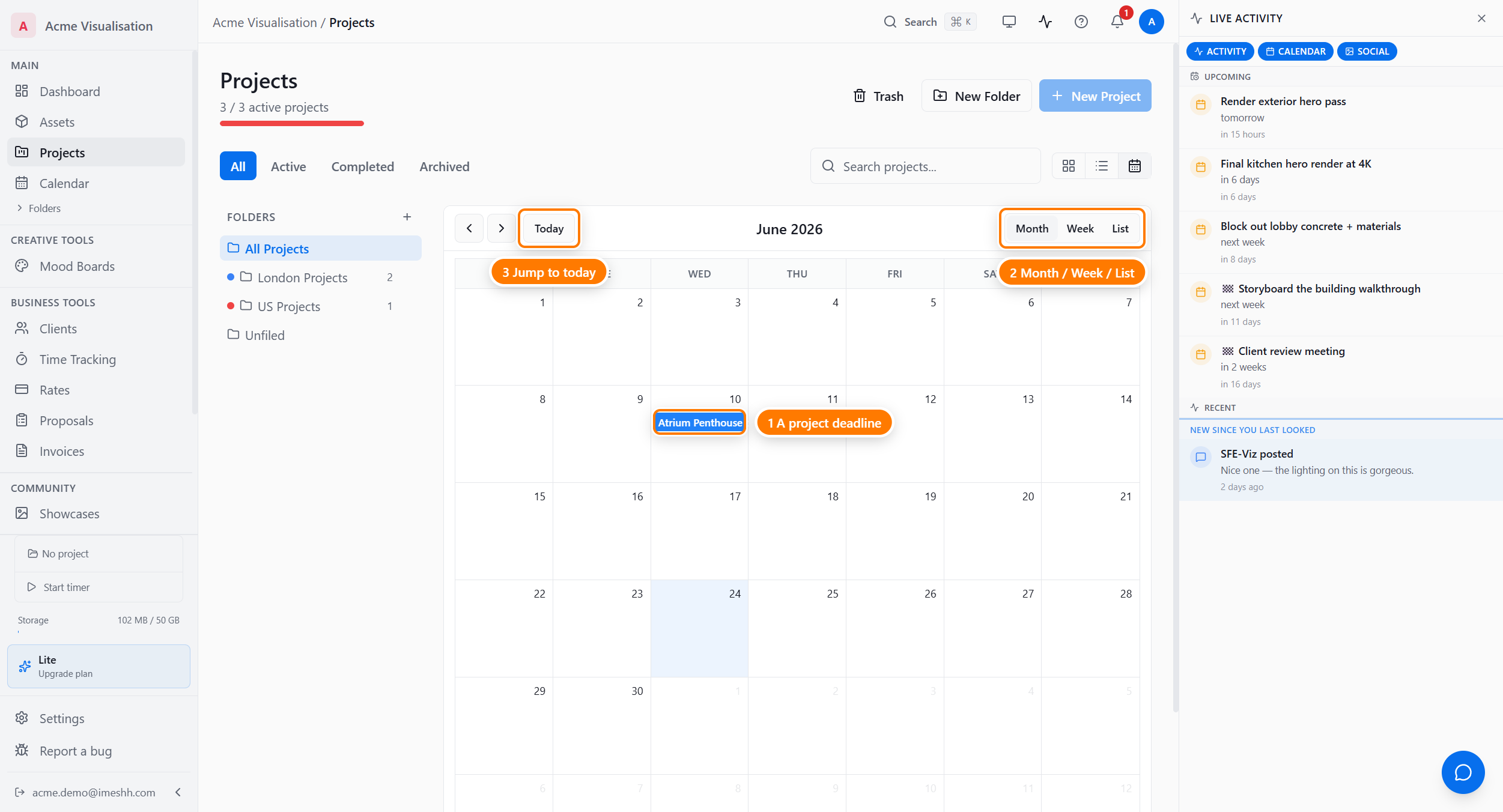The width and height of the screenshot is (1503, 812).
Task: Select All Projects folder
Action: pos(321,248)
